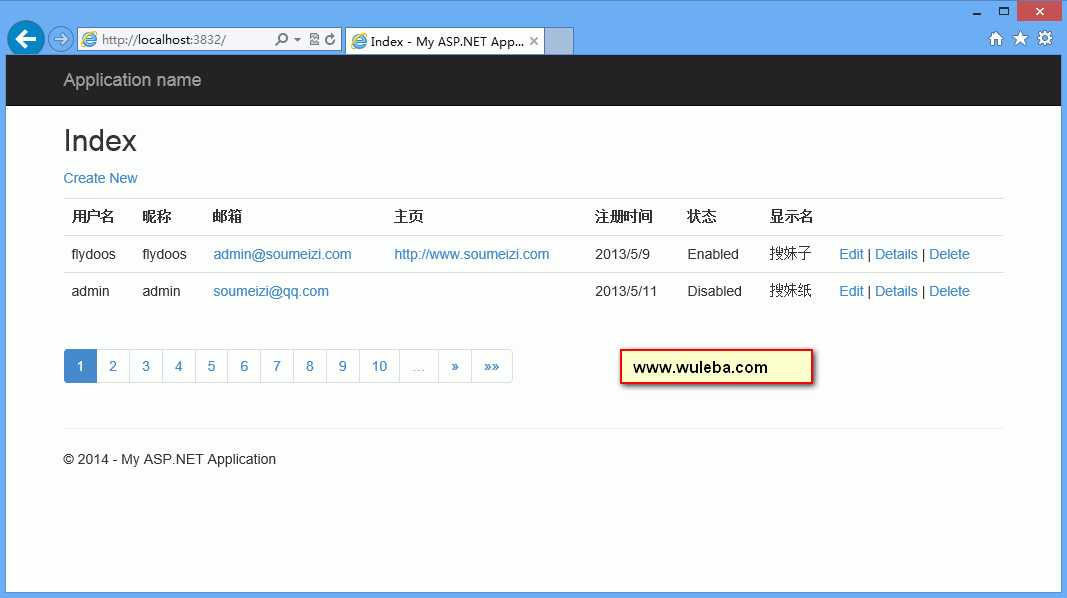Go to pagination page 3
Image resolution: width=1067 pixels, height=598 pixels.
(146, 366)
